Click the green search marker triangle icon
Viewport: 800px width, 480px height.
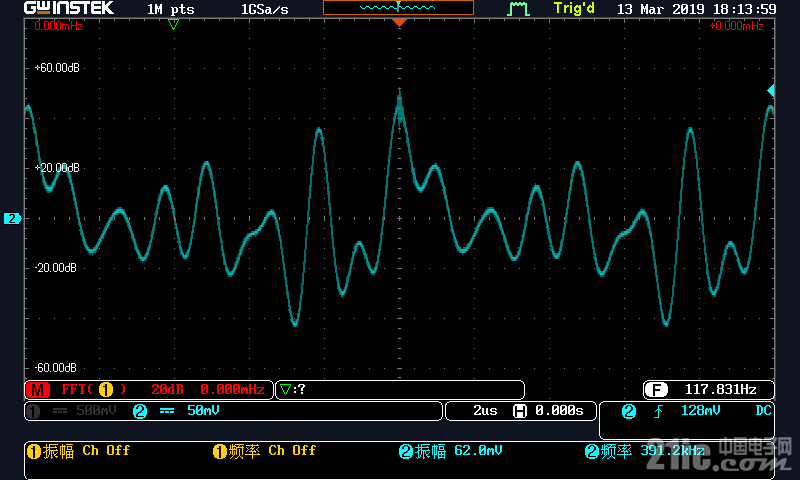285,390
